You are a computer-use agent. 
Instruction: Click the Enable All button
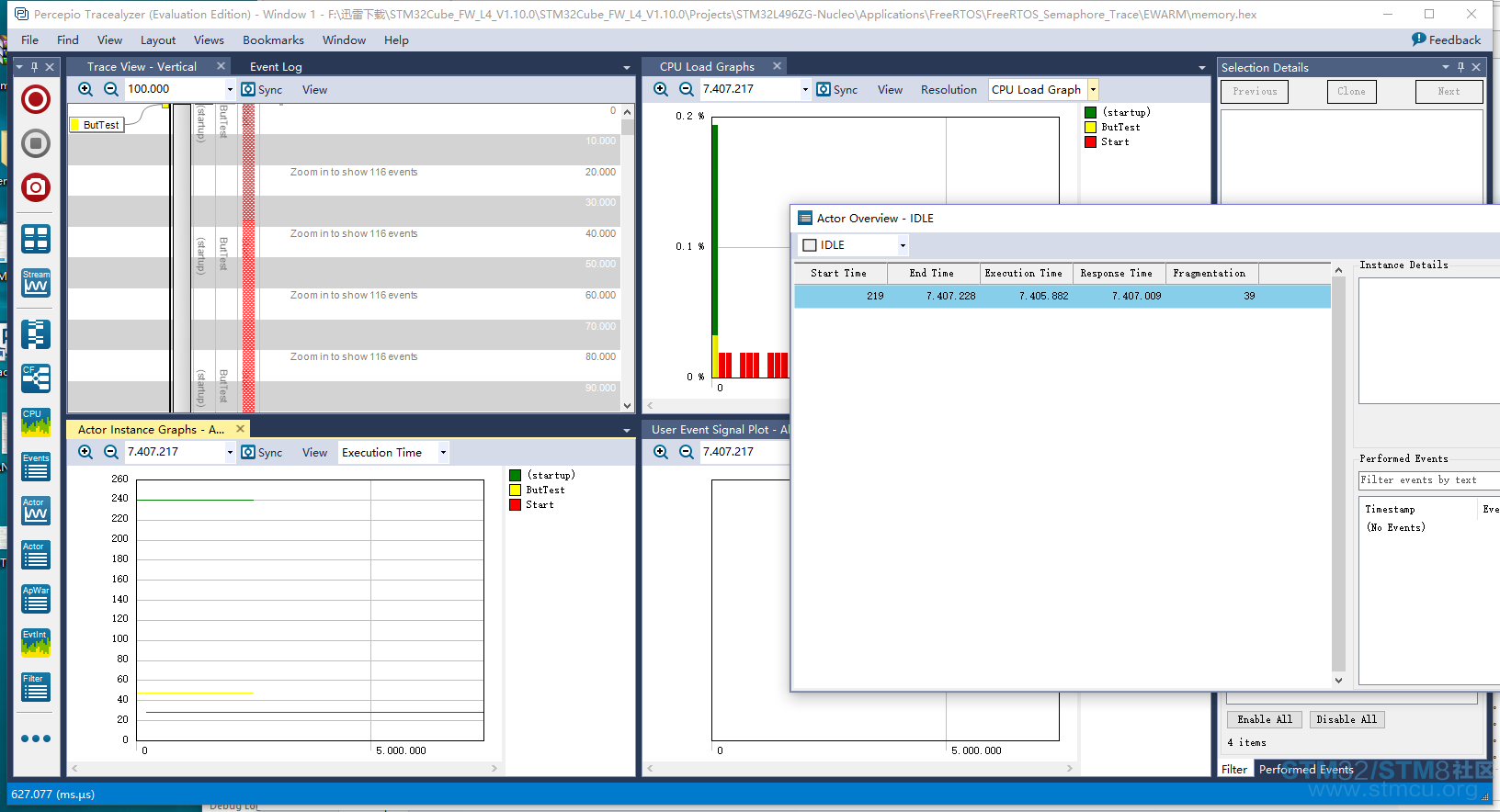pos(1264,719)
